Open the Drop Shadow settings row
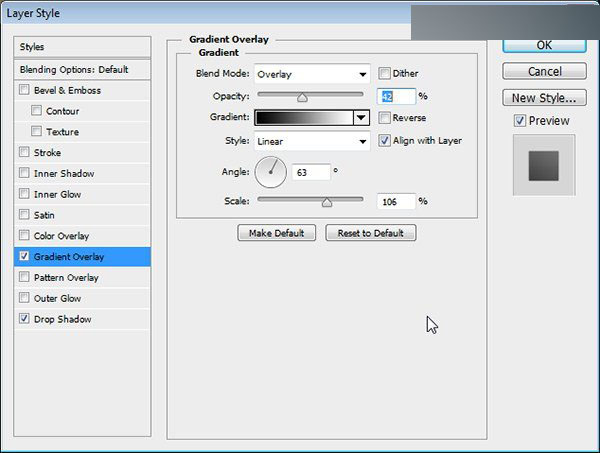The image size is (600, 453). coord(82,319)
